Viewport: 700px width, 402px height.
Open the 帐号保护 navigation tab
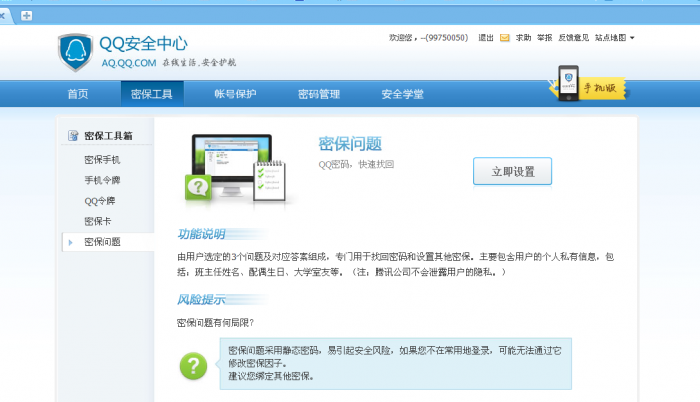[235, 94]
